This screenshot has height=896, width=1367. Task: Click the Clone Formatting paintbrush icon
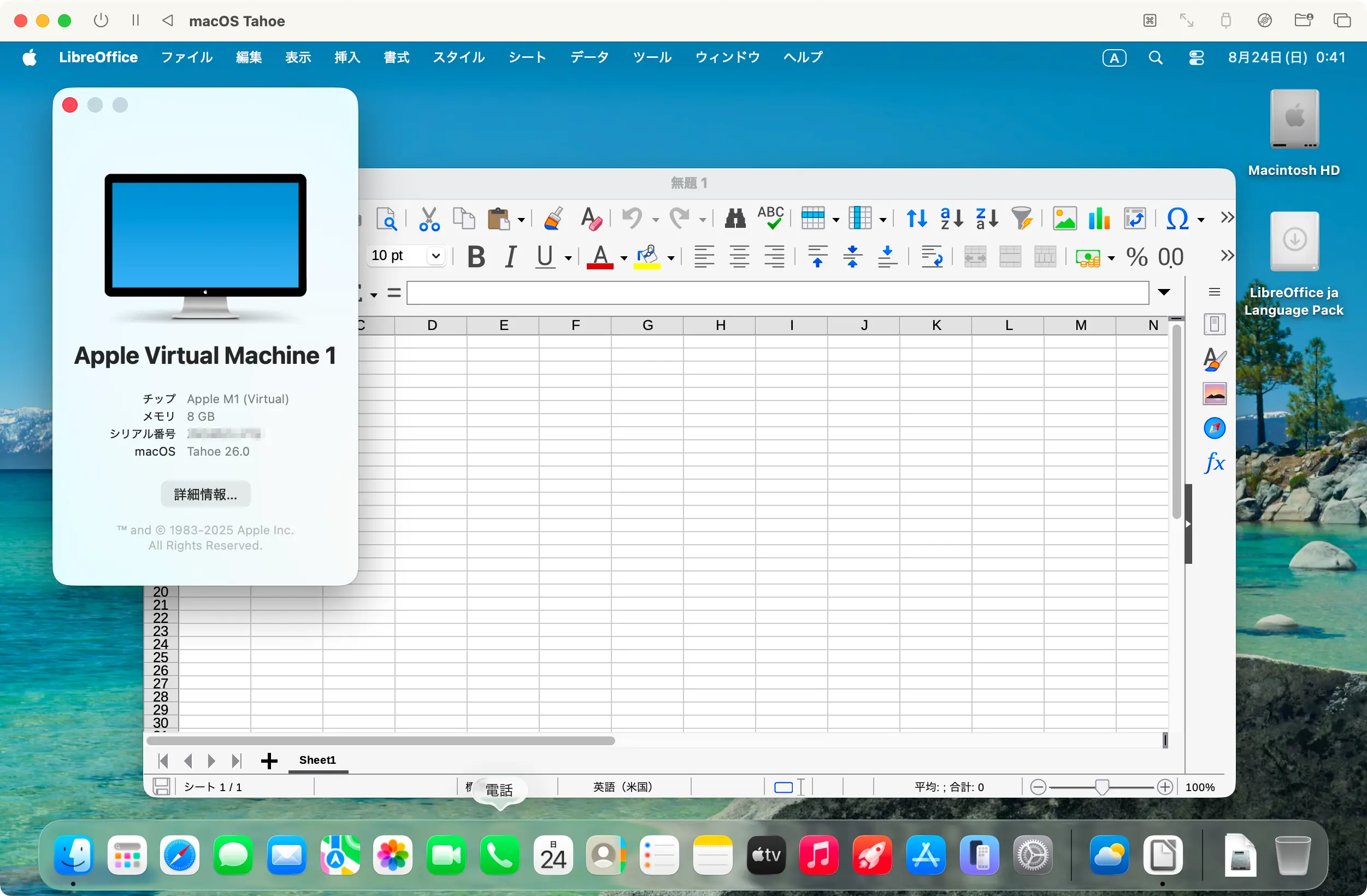pyautogui.click(x=552, y=219)
